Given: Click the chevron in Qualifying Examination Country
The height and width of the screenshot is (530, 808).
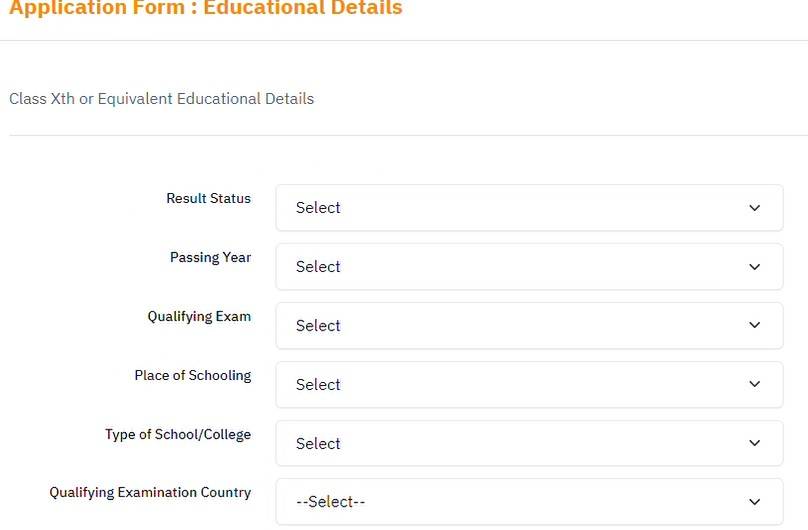Looking at the screenshot, I should pyautogui.click(x=754, y=502).
